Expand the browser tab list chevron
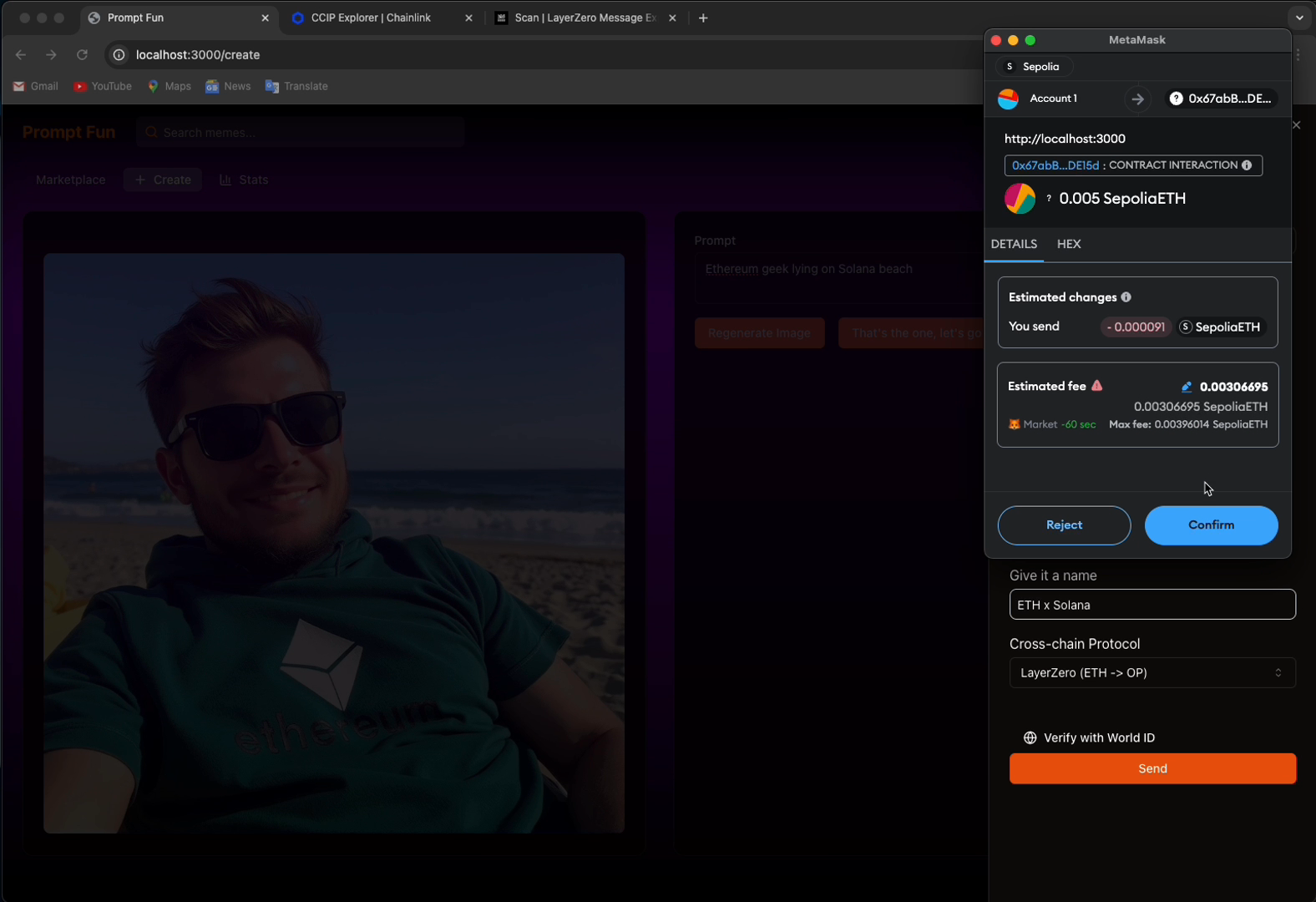 coord(1299,18)
